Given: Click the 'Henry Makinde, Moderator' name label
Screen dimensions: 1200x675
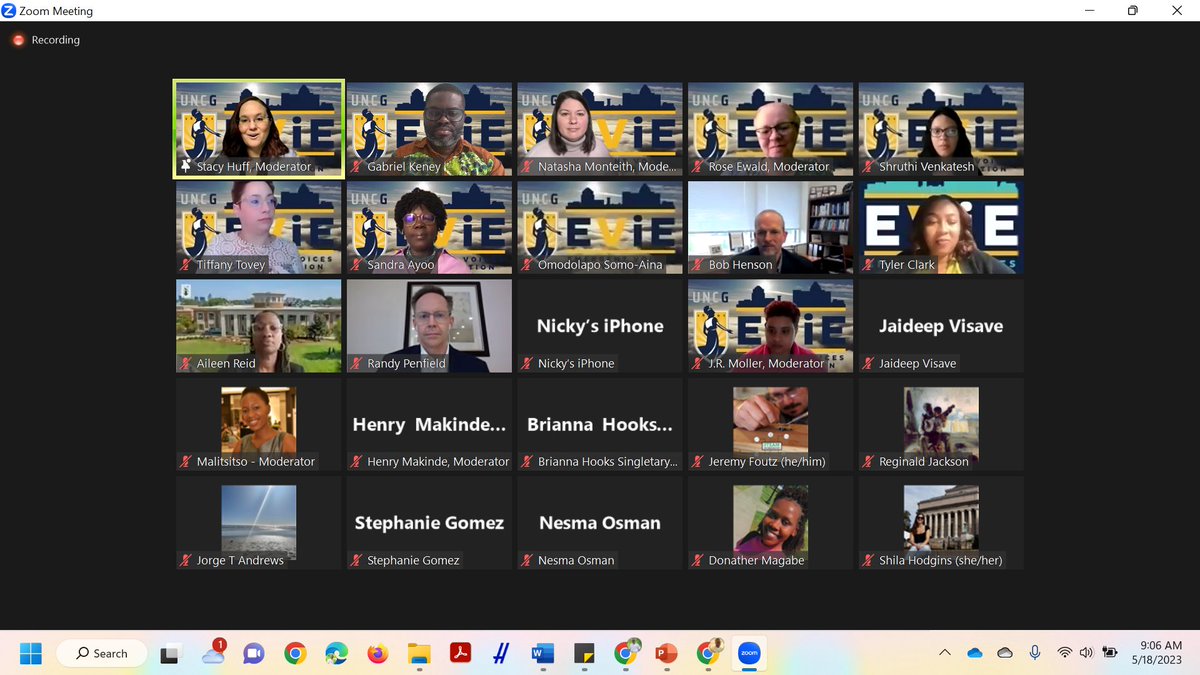Looking at the screenshot, I should tap(438, 462).
